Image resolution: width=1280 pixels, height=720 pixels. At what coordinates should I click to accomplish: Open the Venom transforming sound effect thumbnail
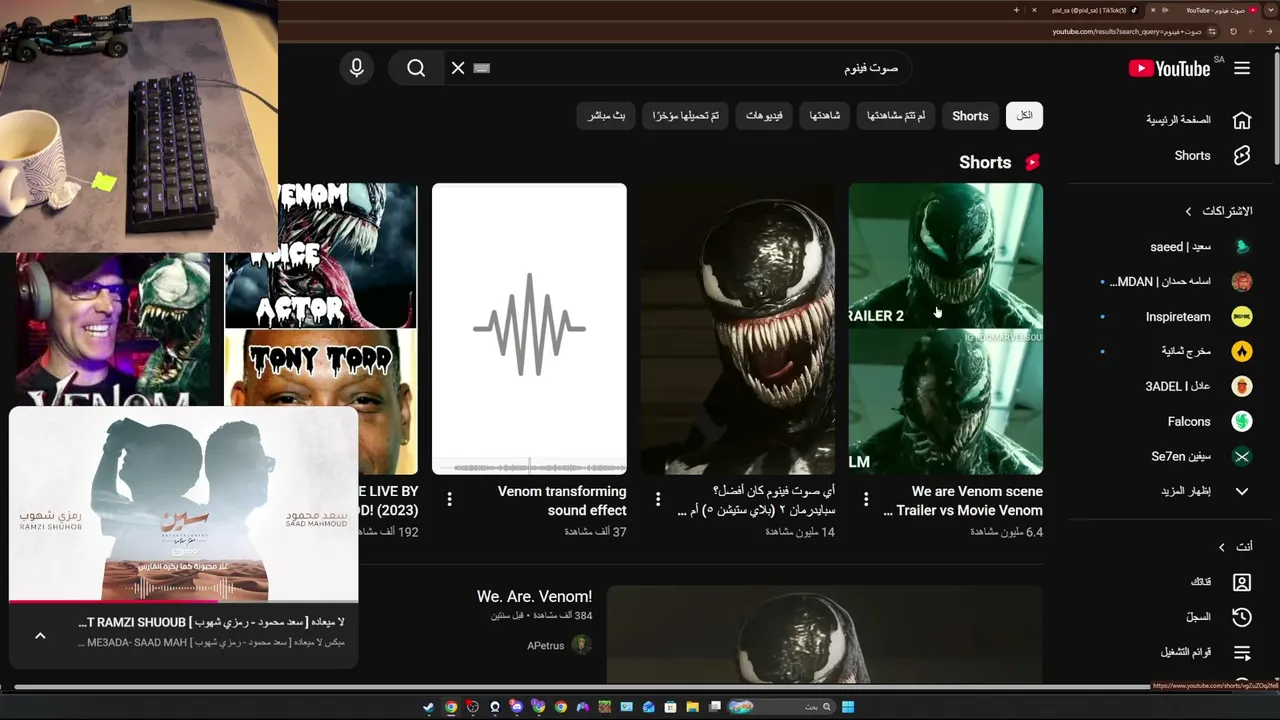(x=530, y=329)
